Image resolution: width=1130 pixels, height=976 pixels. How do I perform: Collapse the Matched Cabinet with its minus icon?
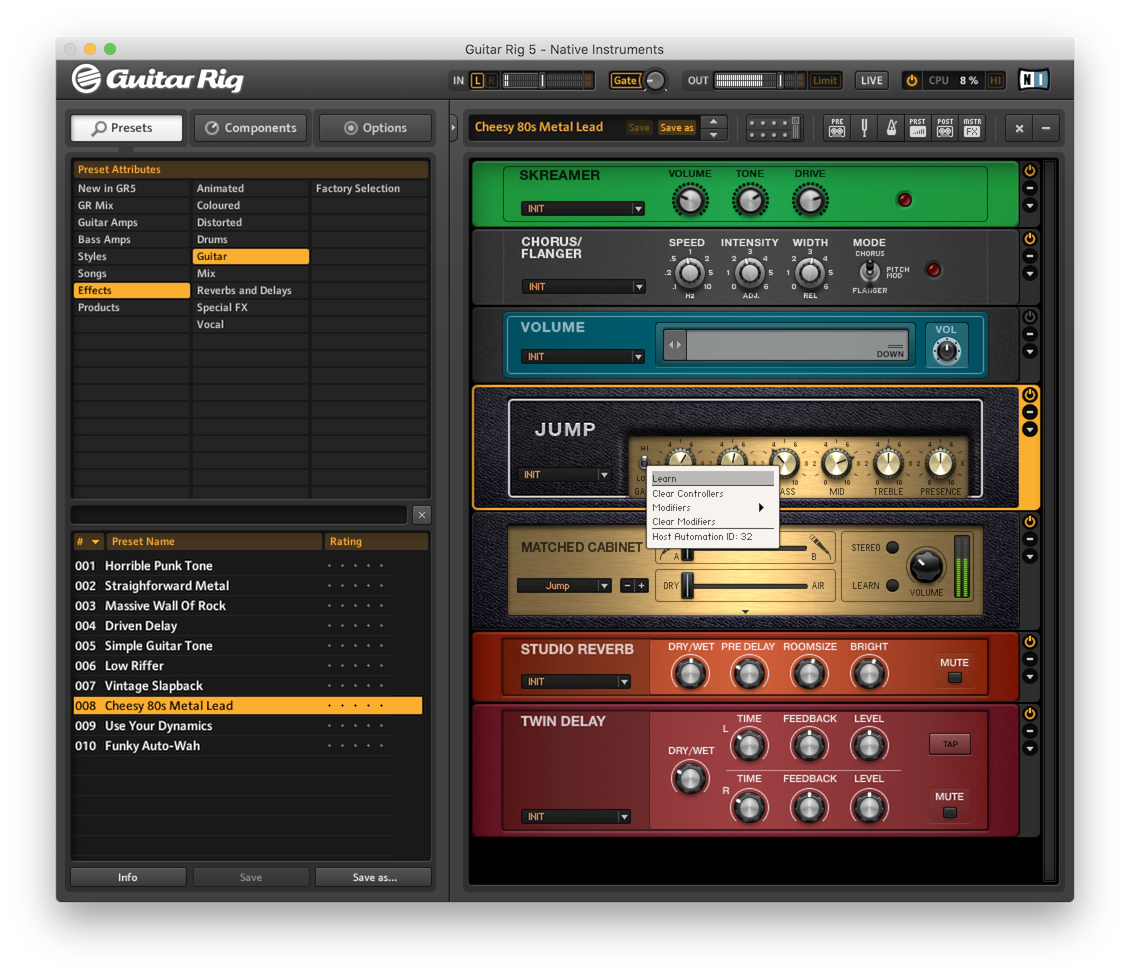tap(1030, 538)
